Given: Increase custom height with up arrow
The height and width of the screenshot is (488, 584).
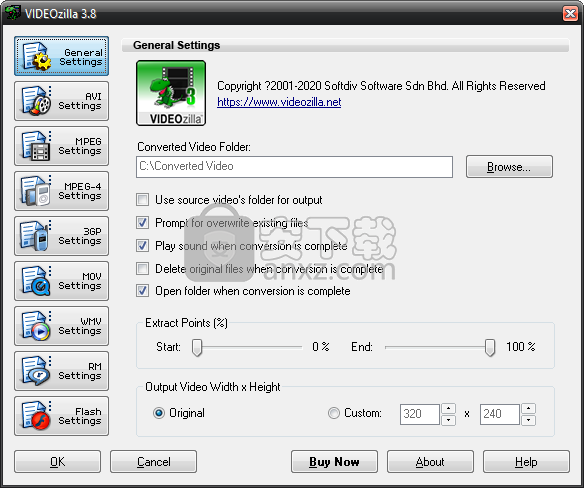Looking at the screenshot, I should [529, 409].
